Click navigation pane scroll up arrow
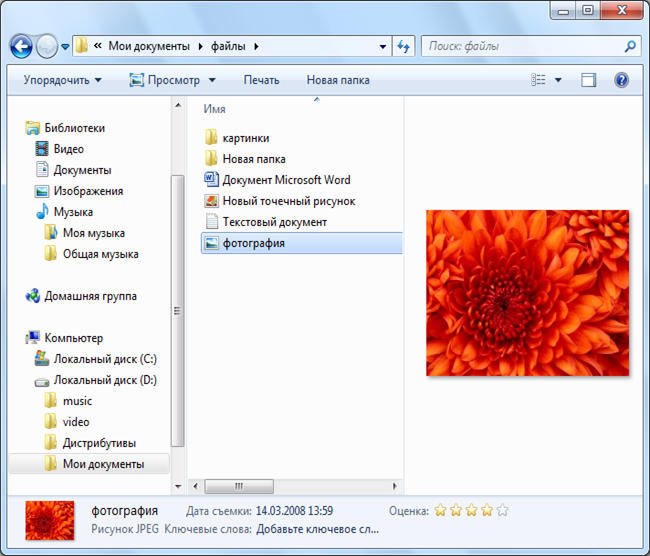The width and height of the screenshot is (650, 556). 178,105
